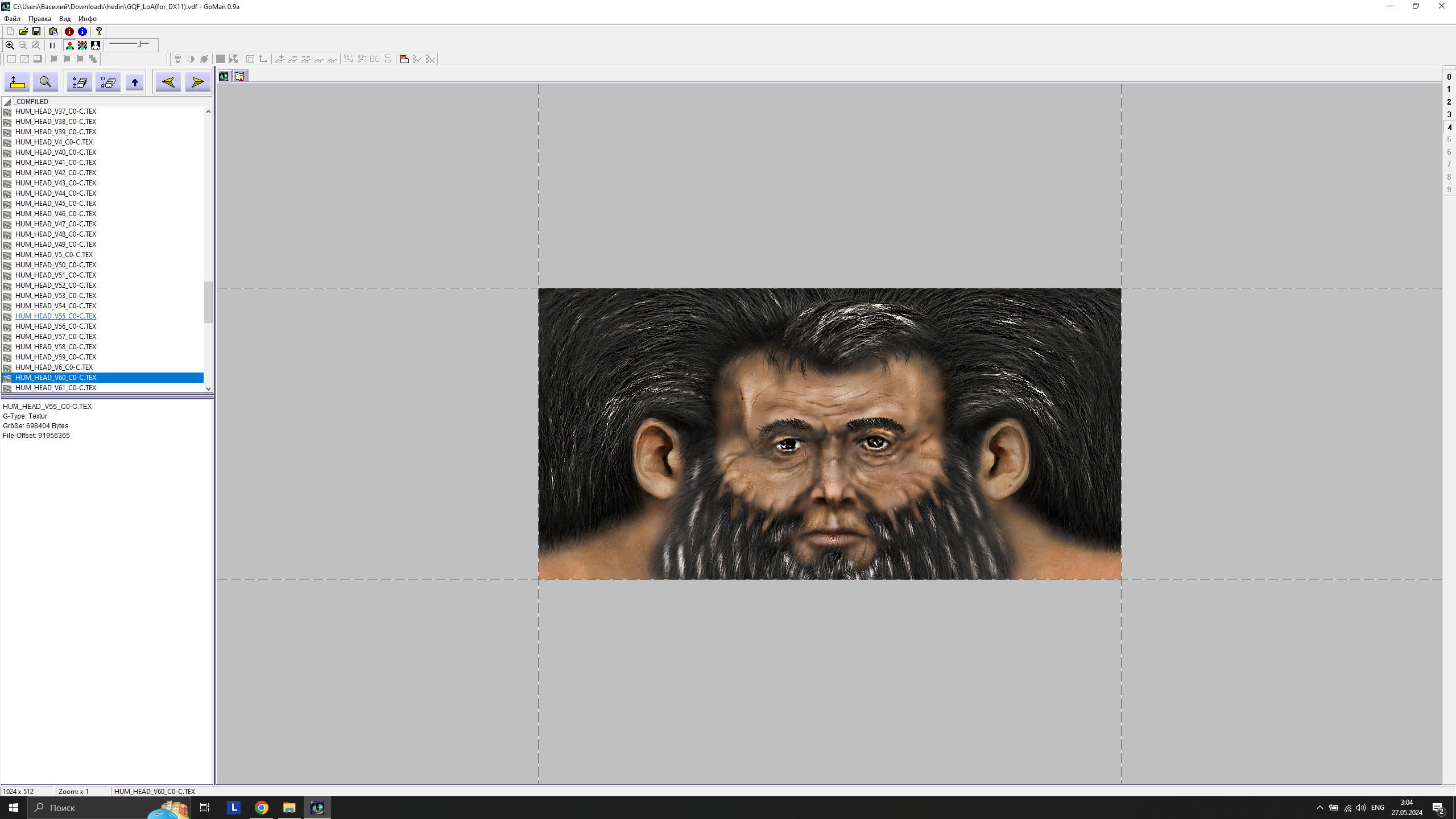Toggle the alpha mask silhouette view

click(x=96, y=45)
